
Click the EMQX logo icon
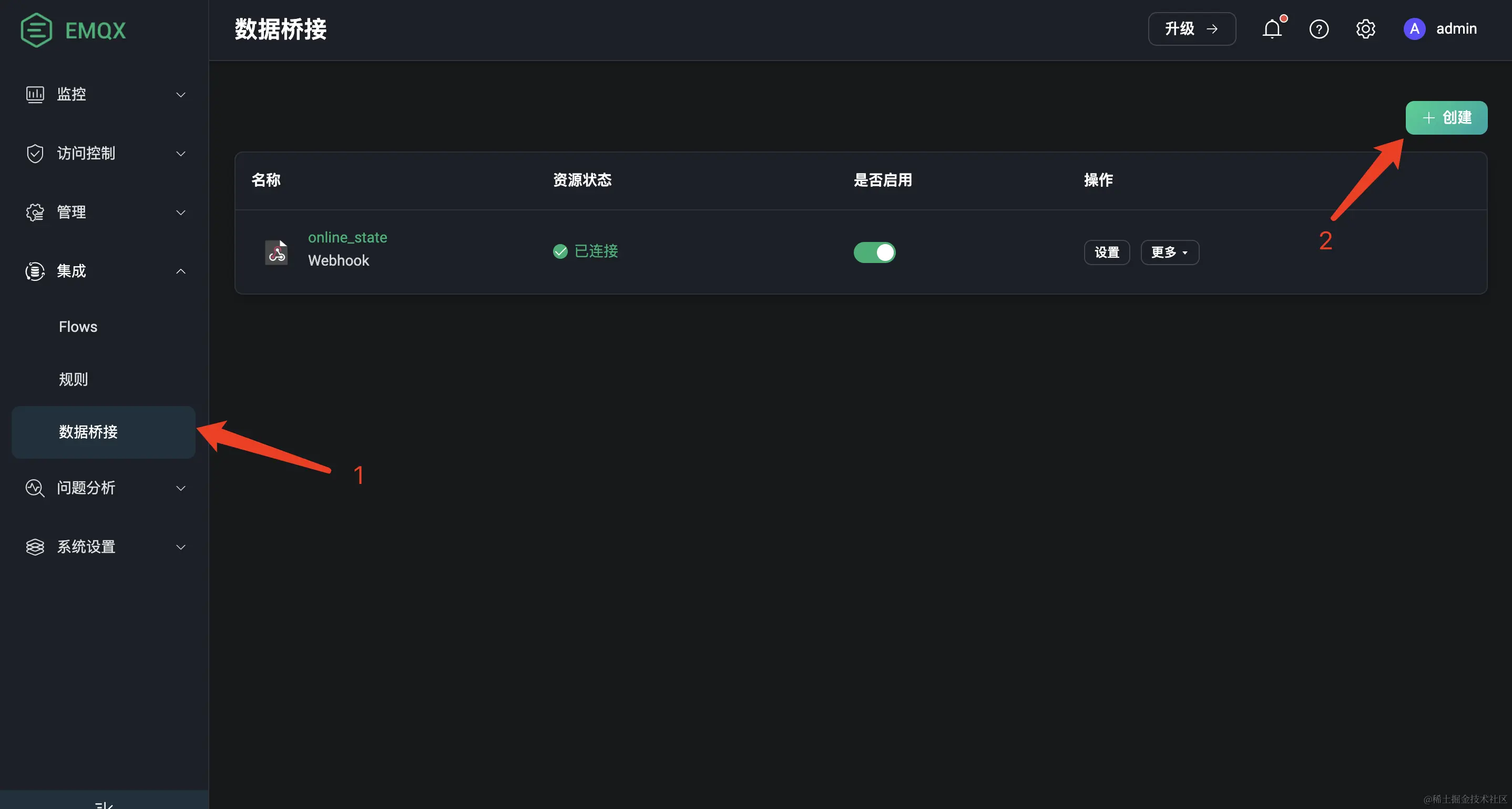click(x=36, y=30)
